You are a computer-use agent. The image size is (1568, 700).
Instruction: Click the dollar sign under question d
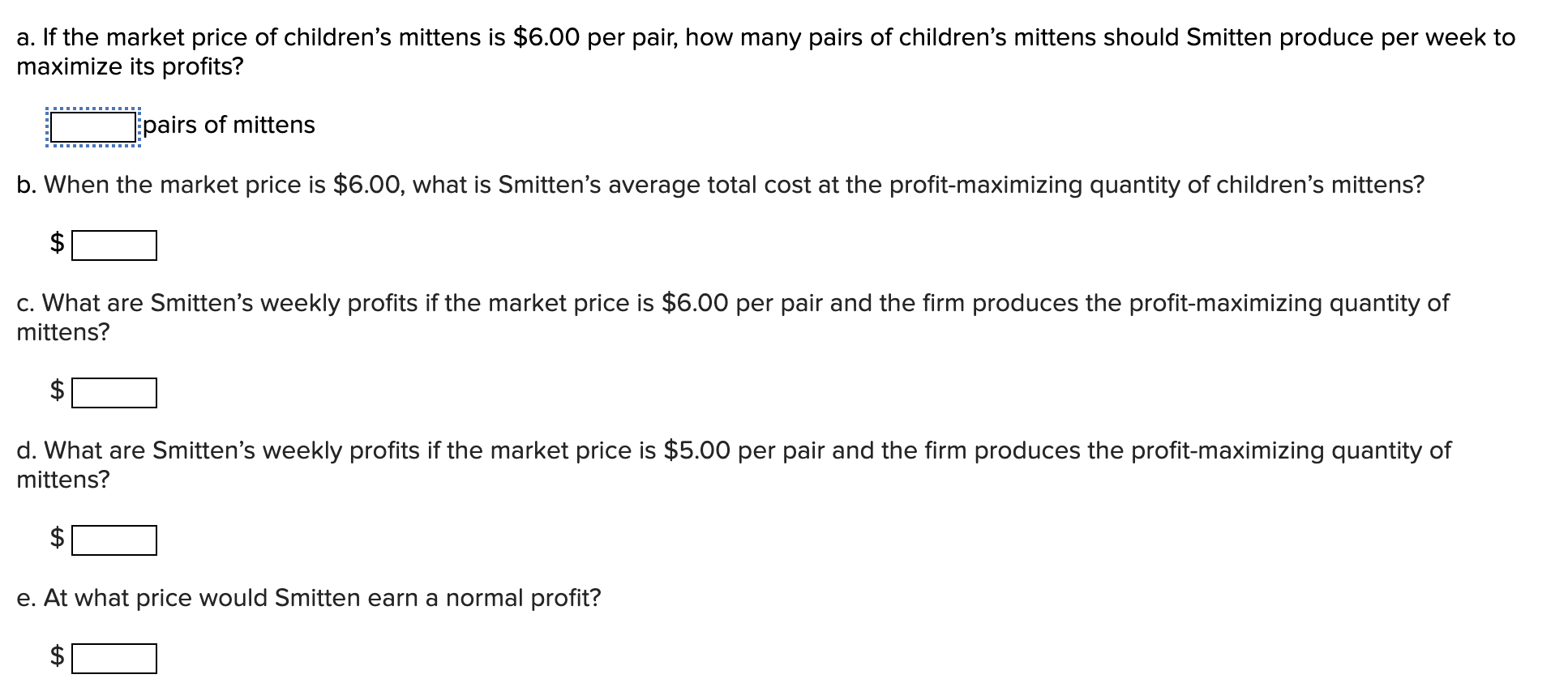point(58,537)
